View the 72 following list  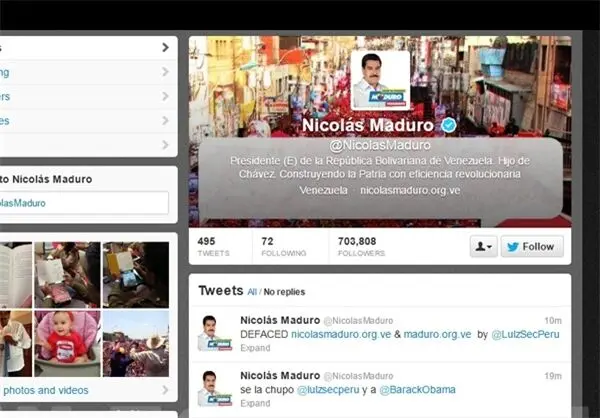tap(284, 247)
